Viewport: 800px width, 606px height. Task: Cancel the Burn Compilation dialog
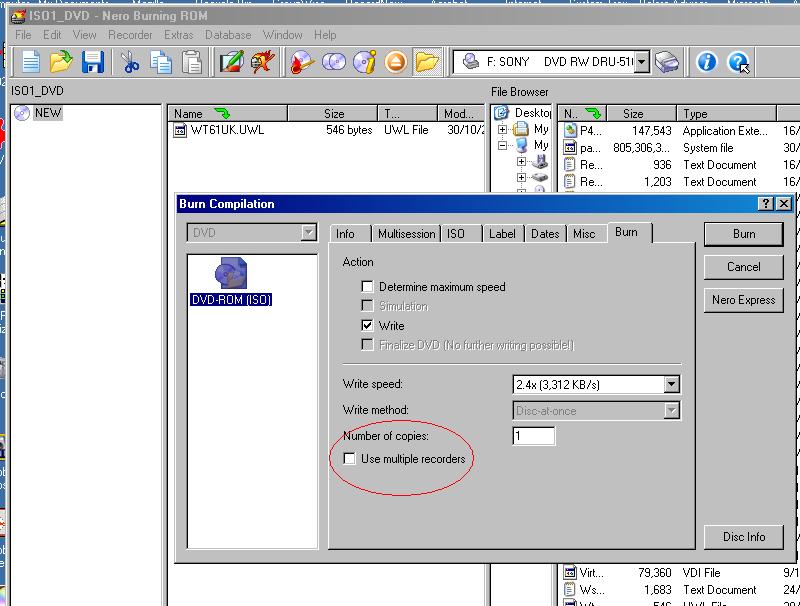pos(744,267)
